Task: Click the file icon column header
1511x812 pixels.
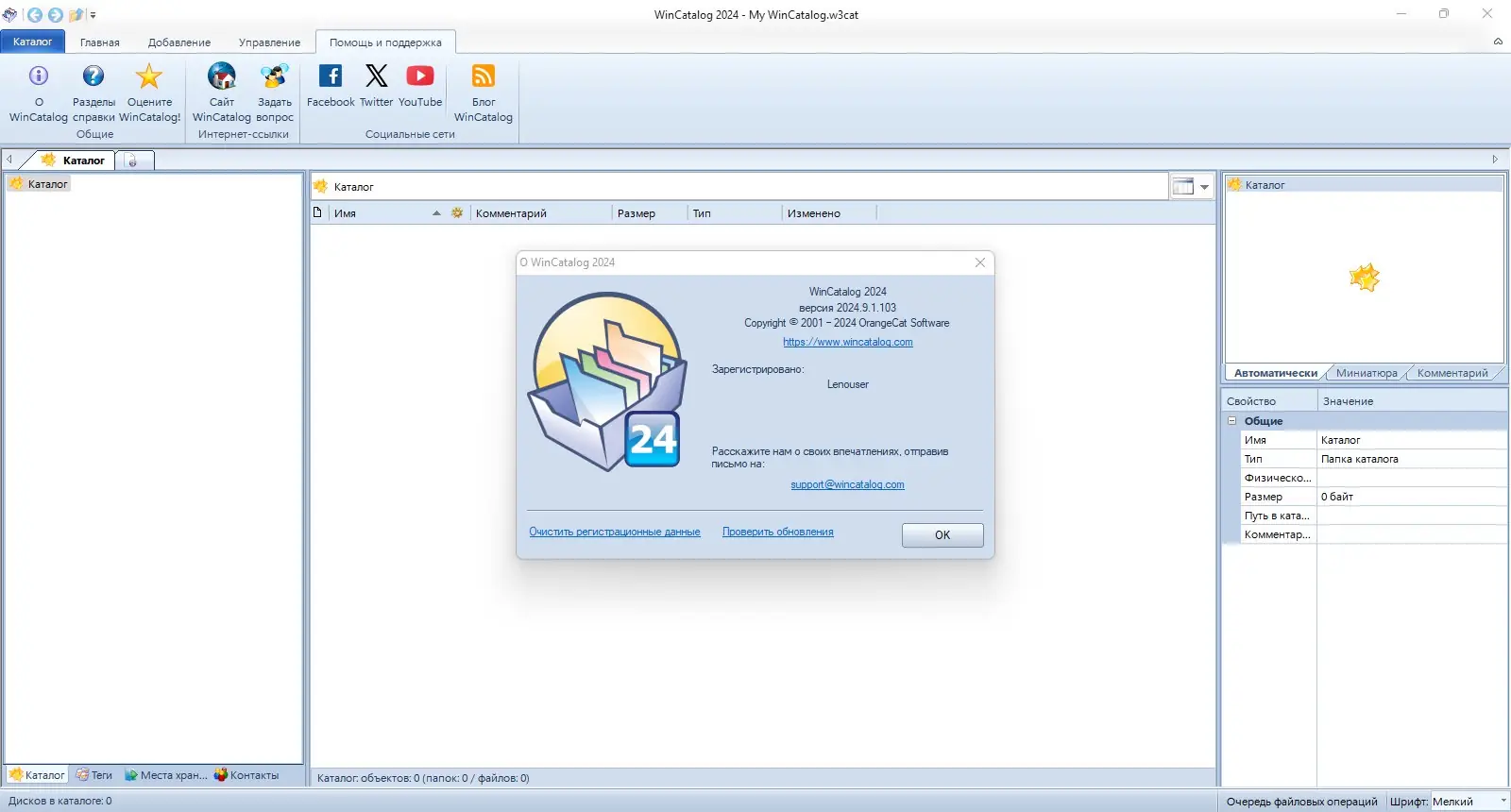Action: [x=318, y=212]
